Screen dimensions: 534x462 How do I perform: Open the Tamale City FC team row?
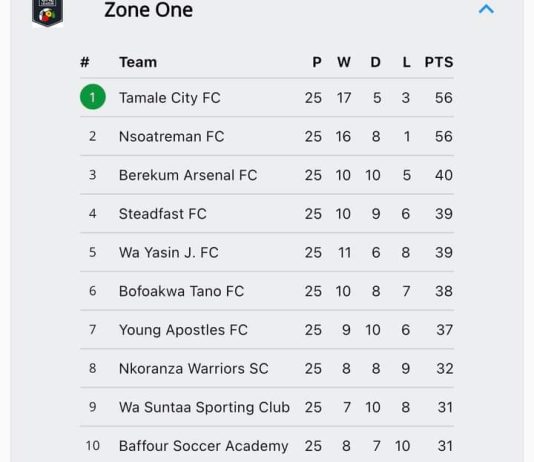[x=267, y=98]
